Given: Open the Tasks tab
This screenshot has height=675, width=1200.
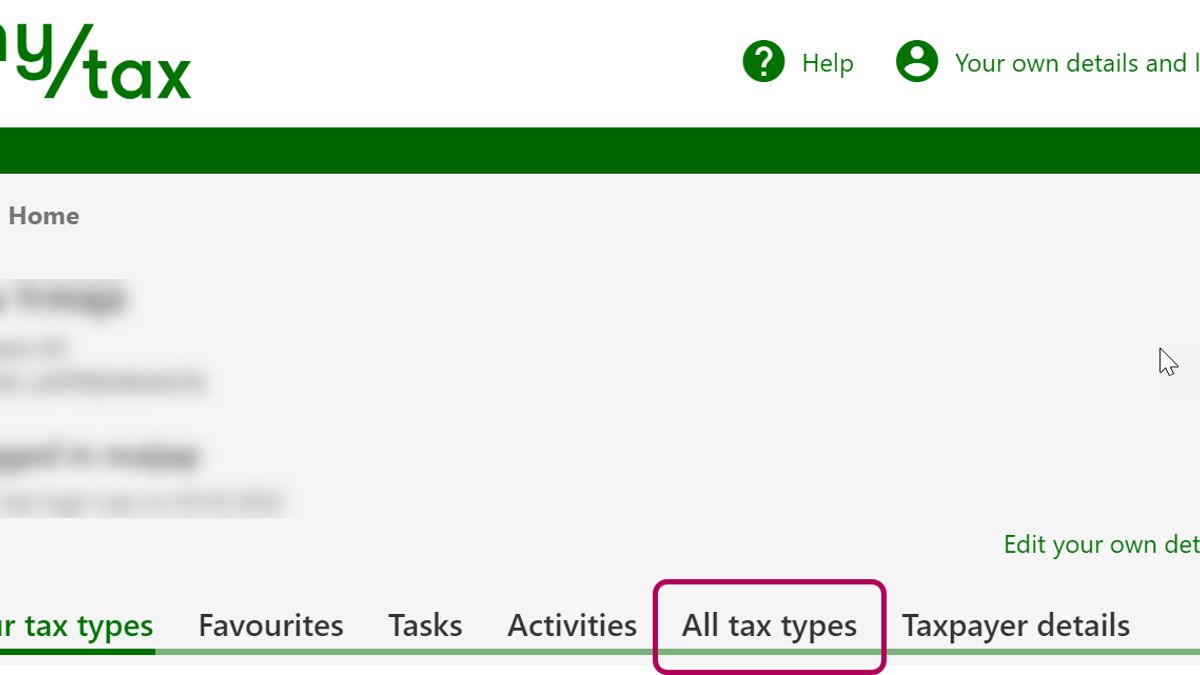Looking at the screenshot, I should (425, 626).
